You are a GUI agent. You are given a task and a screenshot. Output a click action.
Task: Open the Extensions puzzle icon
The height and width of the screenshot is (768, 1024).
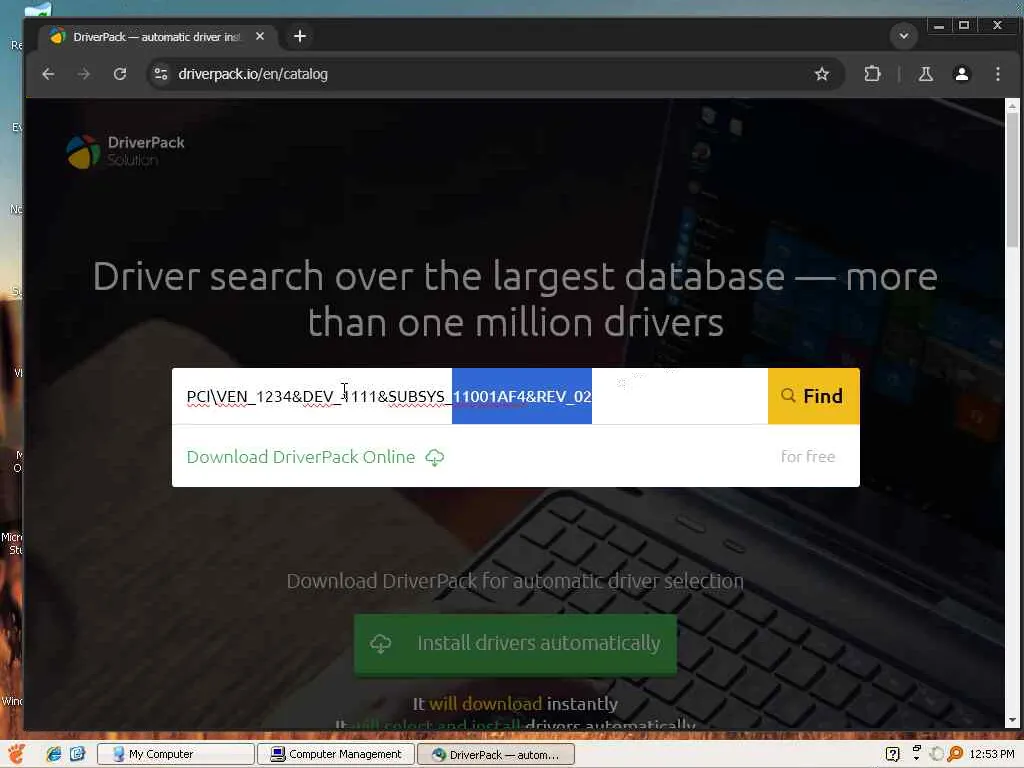tap(872, 74)
